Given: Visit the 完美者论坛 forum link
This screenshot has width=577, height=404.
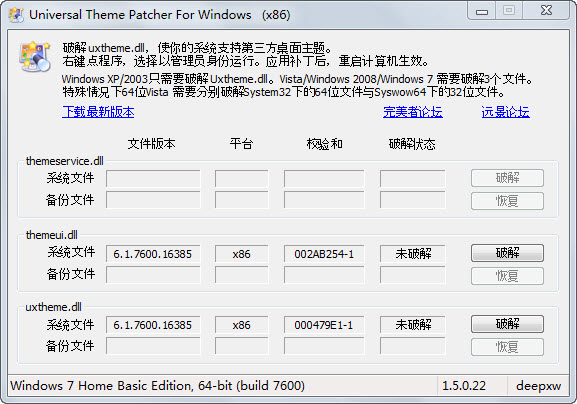Looking at the screenshot, I should 413,112.
